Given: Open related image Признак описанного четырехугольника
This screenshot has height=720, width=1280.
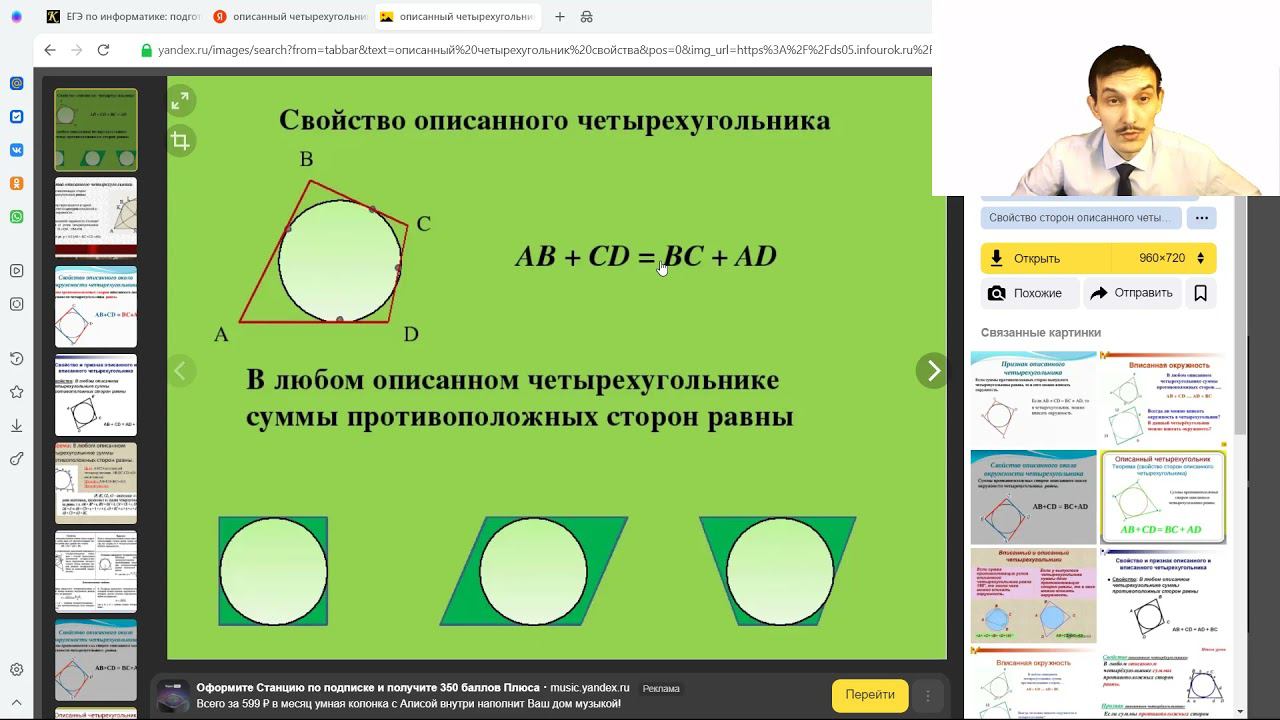Looking at the screenshot, I should [x=1034, y=399].
